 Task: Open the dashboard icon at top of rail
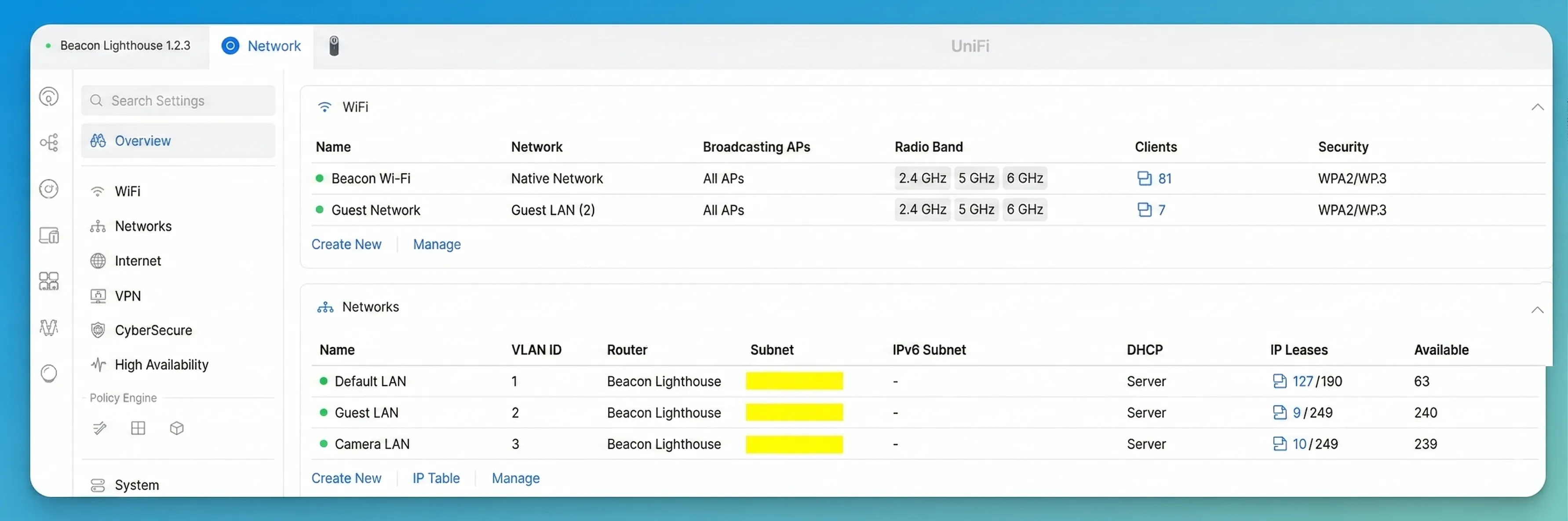click(49, 97)
